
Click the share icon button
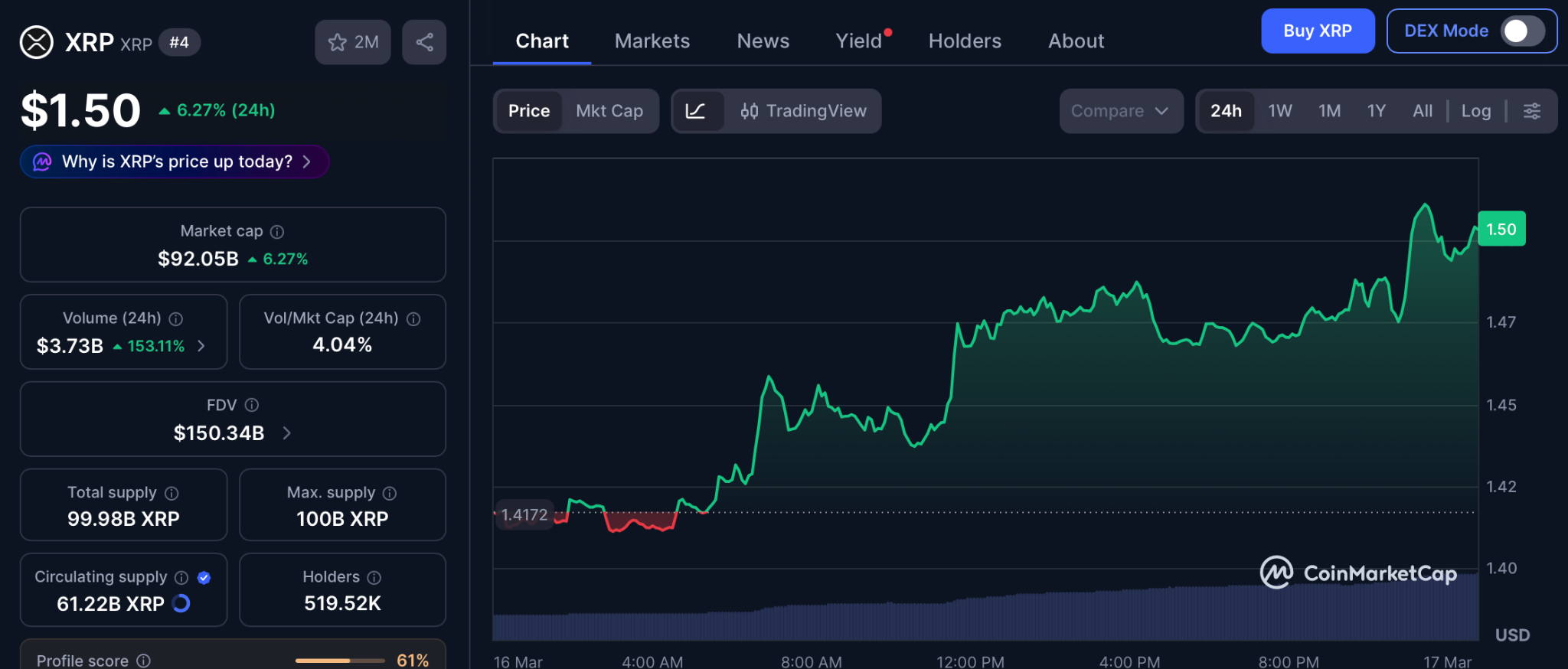click(x=424, y=42)
